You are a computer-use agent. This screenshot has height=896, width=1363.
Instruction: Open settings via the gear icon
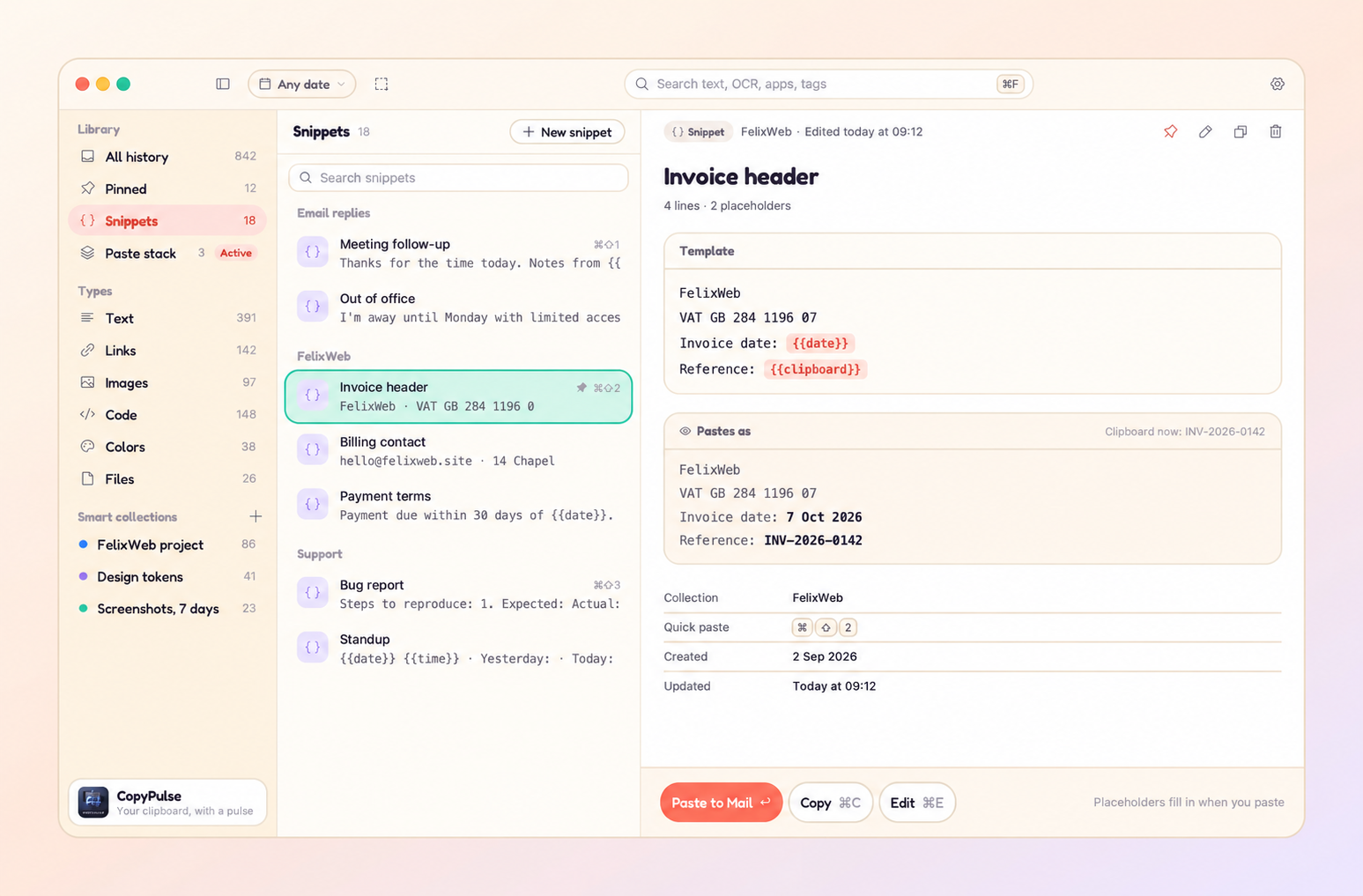pyautogui.click(x=1277, y=84)
